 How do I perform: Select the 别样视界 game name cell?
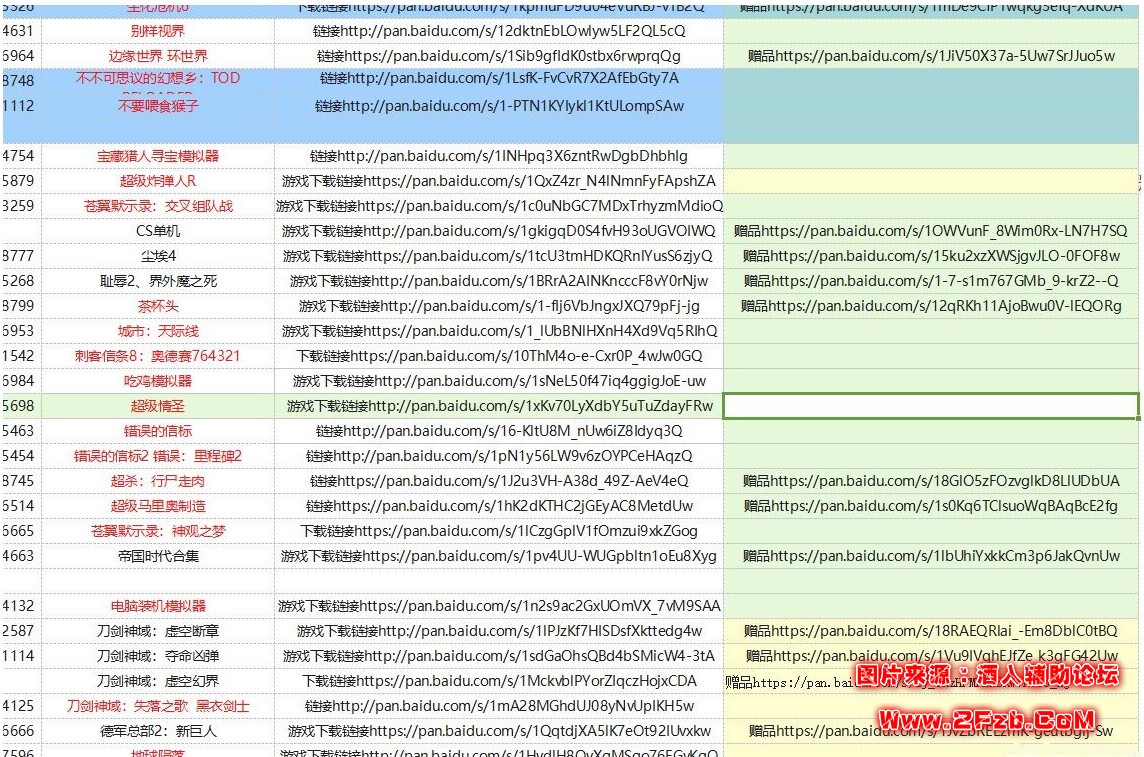(158, 31)
